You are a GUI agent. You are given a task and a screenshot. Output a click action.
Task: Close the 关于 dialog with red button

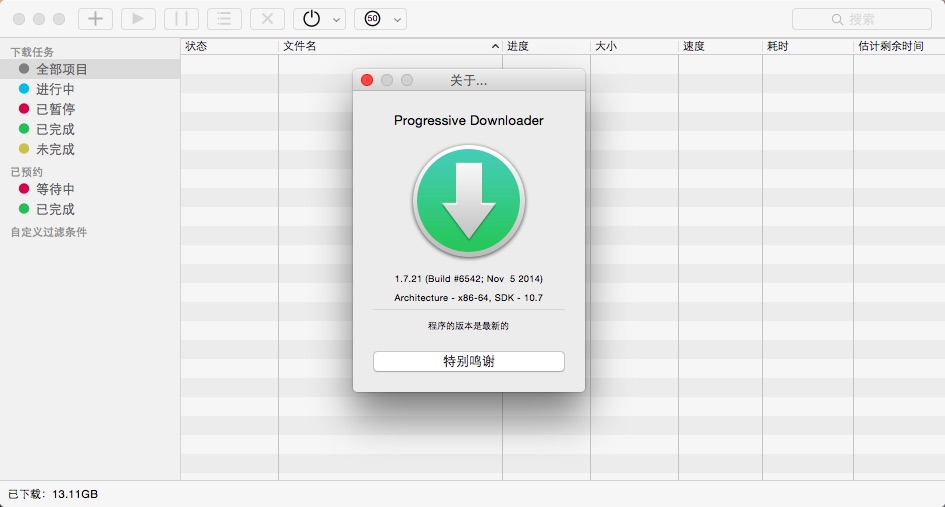(367, 80)
